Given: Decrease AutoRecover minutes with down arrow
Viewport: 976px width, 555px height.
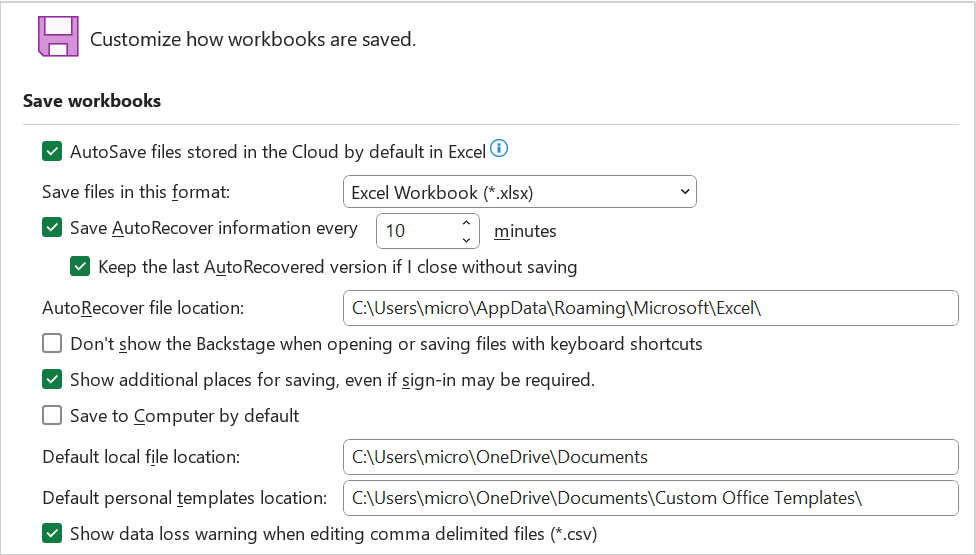Looking at the screenshot, I should [466, 240].
